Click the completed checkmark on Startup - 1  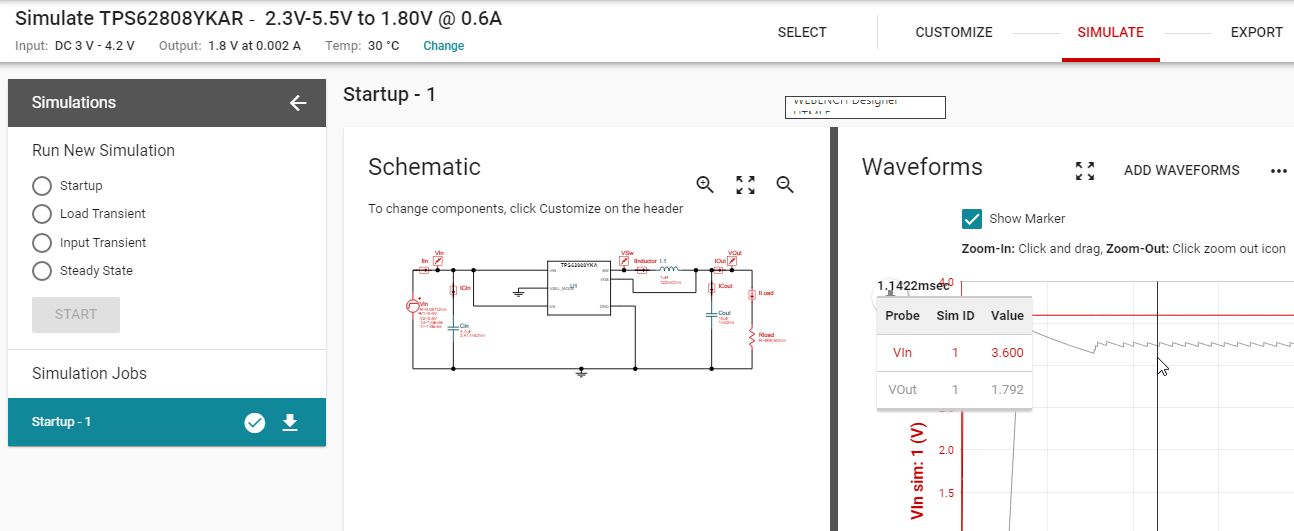click(255, 423)
